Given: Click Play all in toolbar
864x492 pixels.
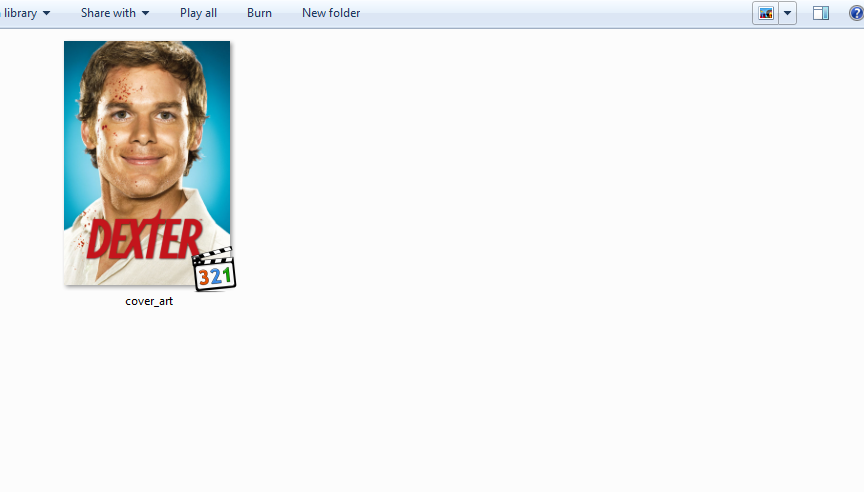Looking at the screenshot, I should coord(198,13).
